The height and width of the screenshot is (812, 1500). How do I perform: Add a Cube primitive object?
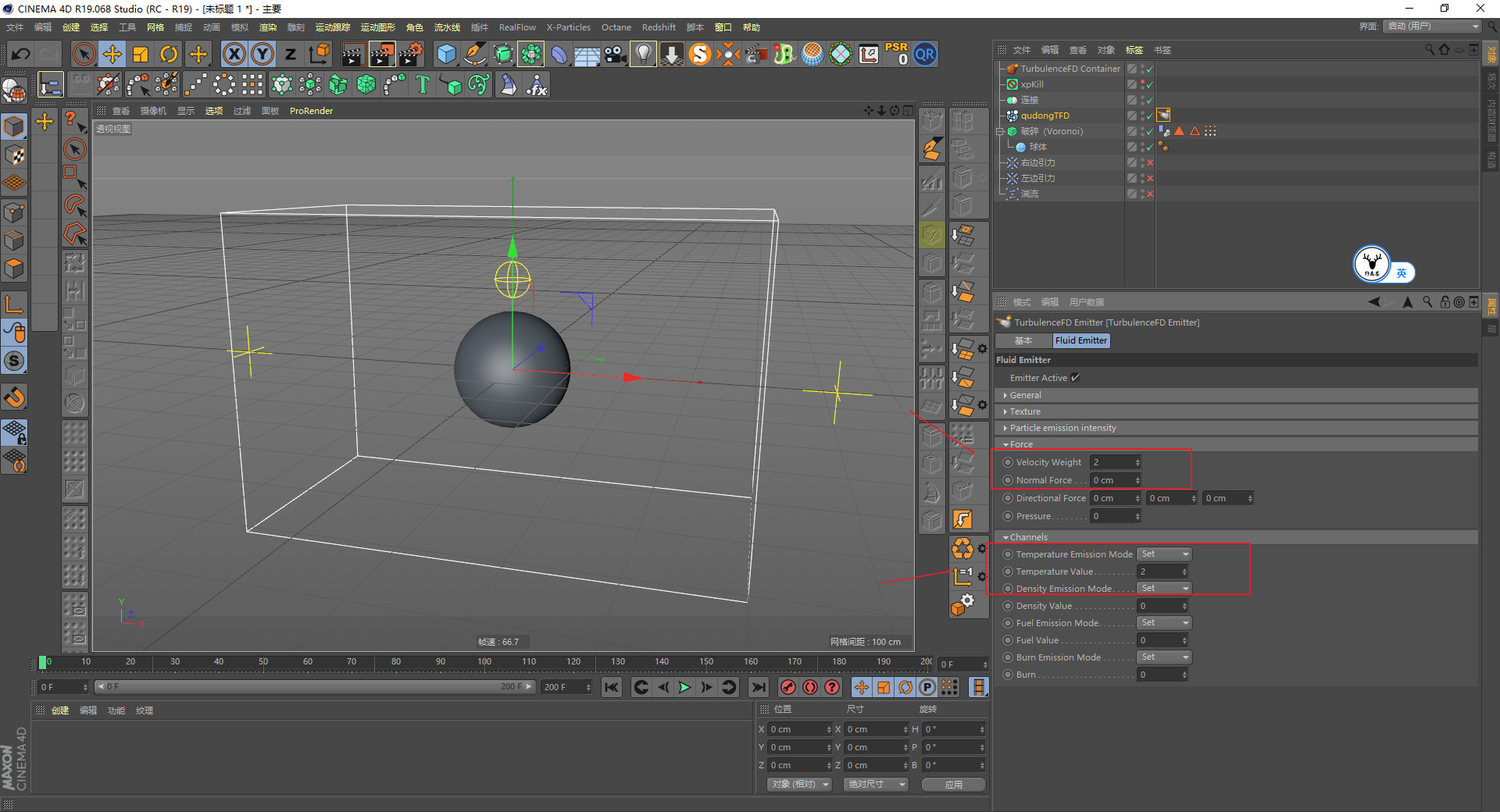[447, 54]
